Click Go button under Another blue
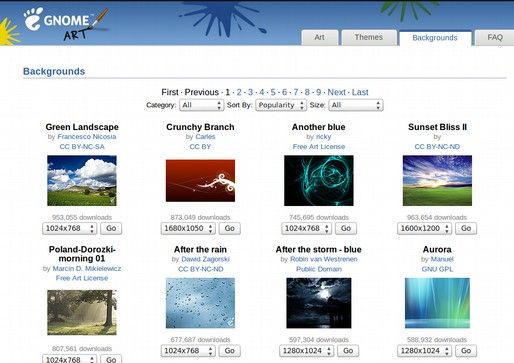This screenshot has height=363, width=514. 346,229
